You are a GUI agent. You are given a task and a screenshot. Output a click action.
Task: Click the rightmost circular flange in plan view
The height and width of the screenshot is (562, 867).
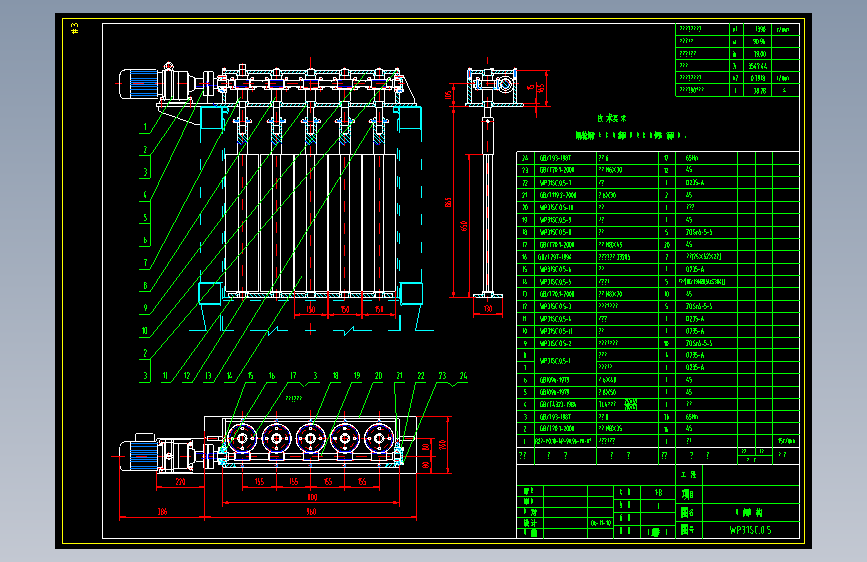coord(379,439)
